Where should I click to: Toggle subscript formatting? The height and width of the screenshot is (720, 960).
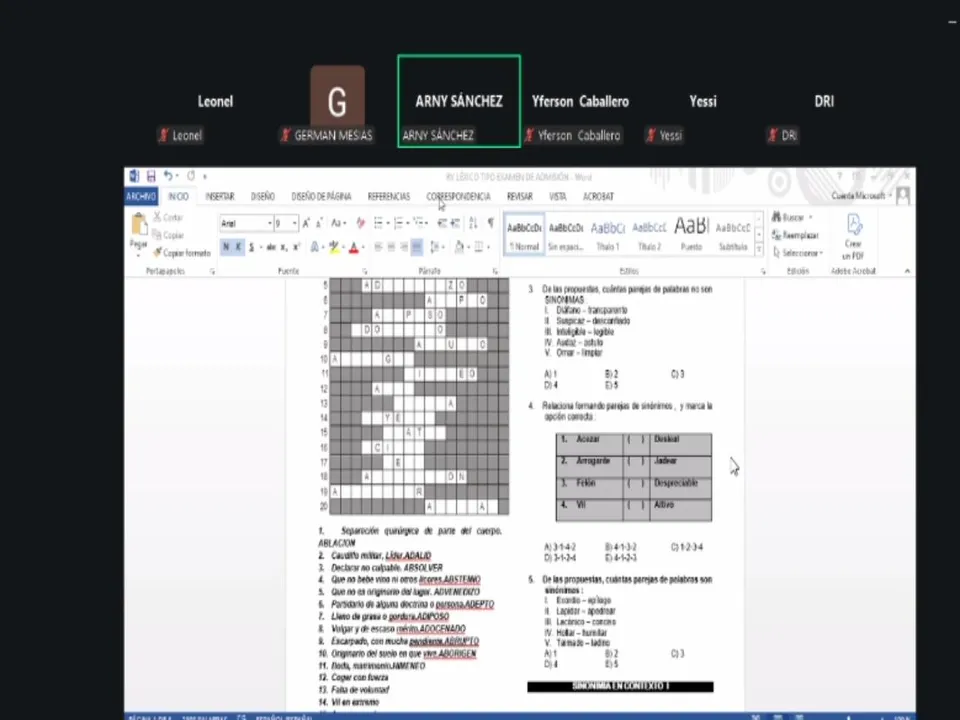point(284,247)
